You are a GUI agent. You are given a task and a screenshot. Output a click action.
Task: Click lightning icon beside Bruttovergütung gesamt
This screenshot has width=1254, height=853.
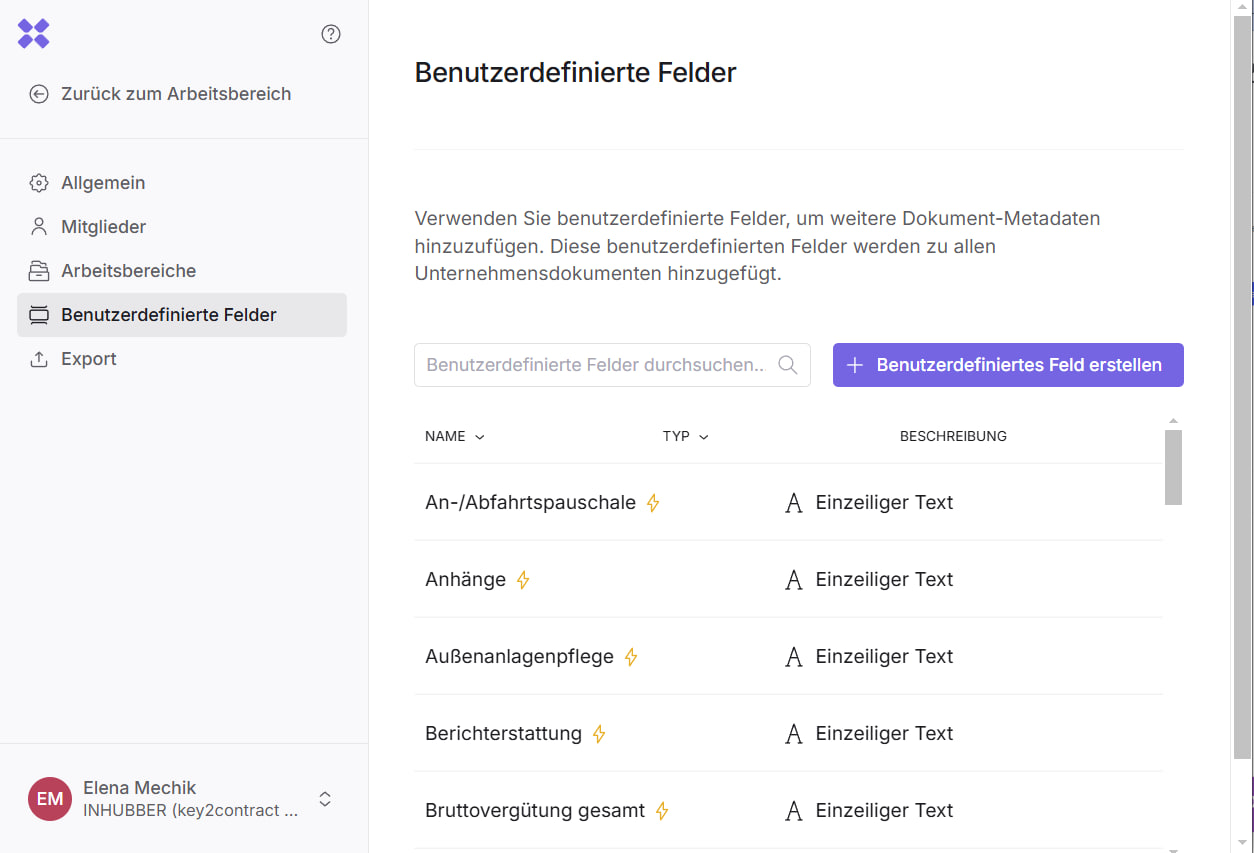click(x=662, y=811)
